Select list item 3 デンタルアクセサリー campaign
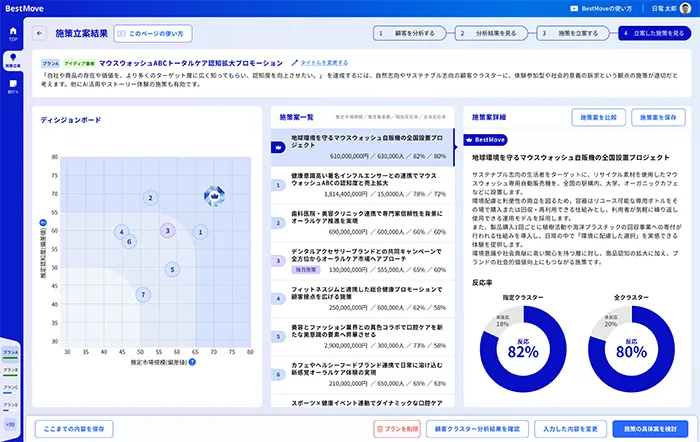 (358, 256)
